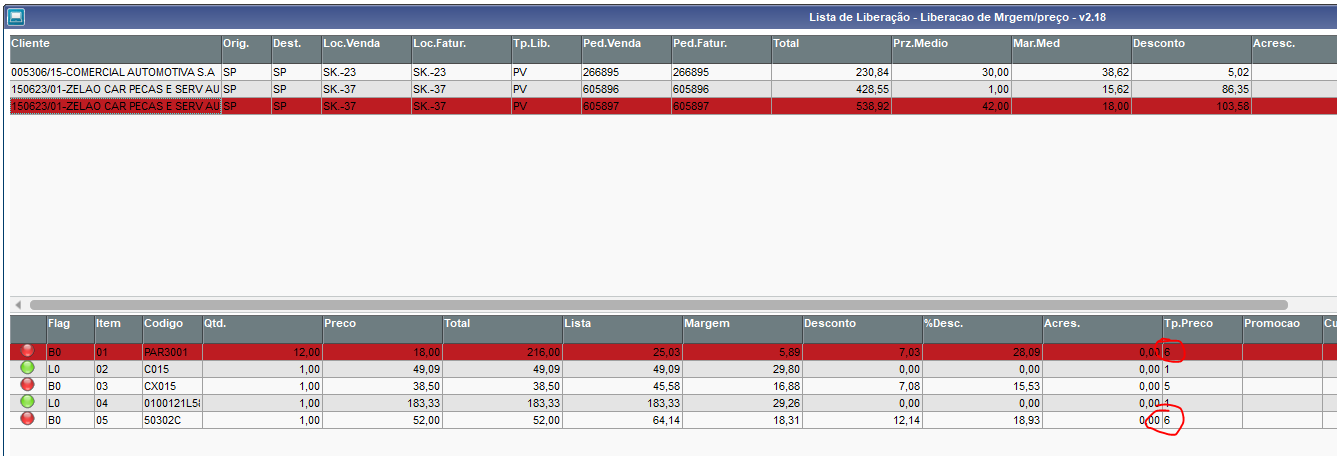Sort by Prz.Medio column header
Screen dimensions: 1337x456
951,50
